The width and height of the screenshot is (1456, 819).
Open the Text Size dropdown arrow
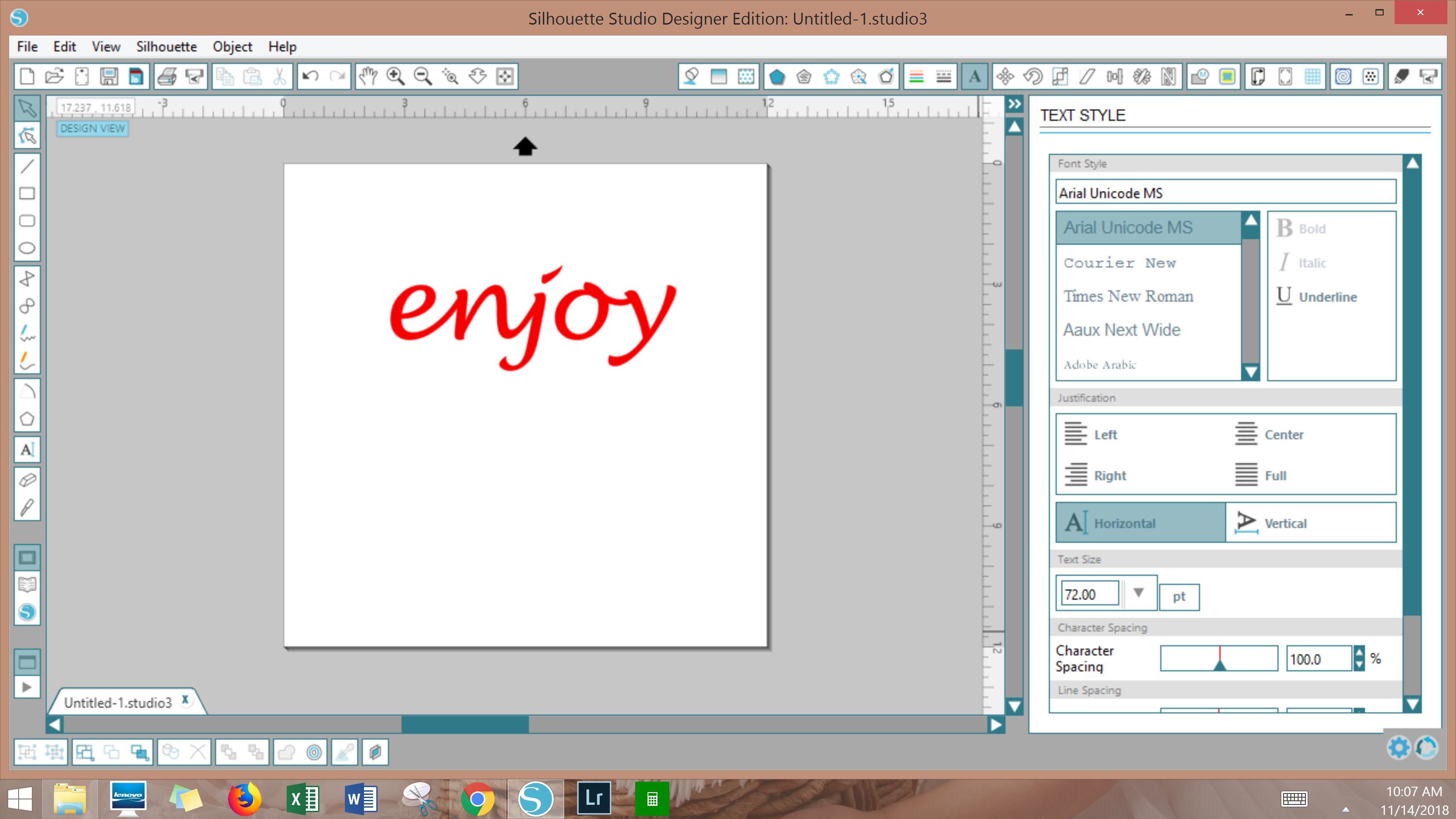point(1138,592)
